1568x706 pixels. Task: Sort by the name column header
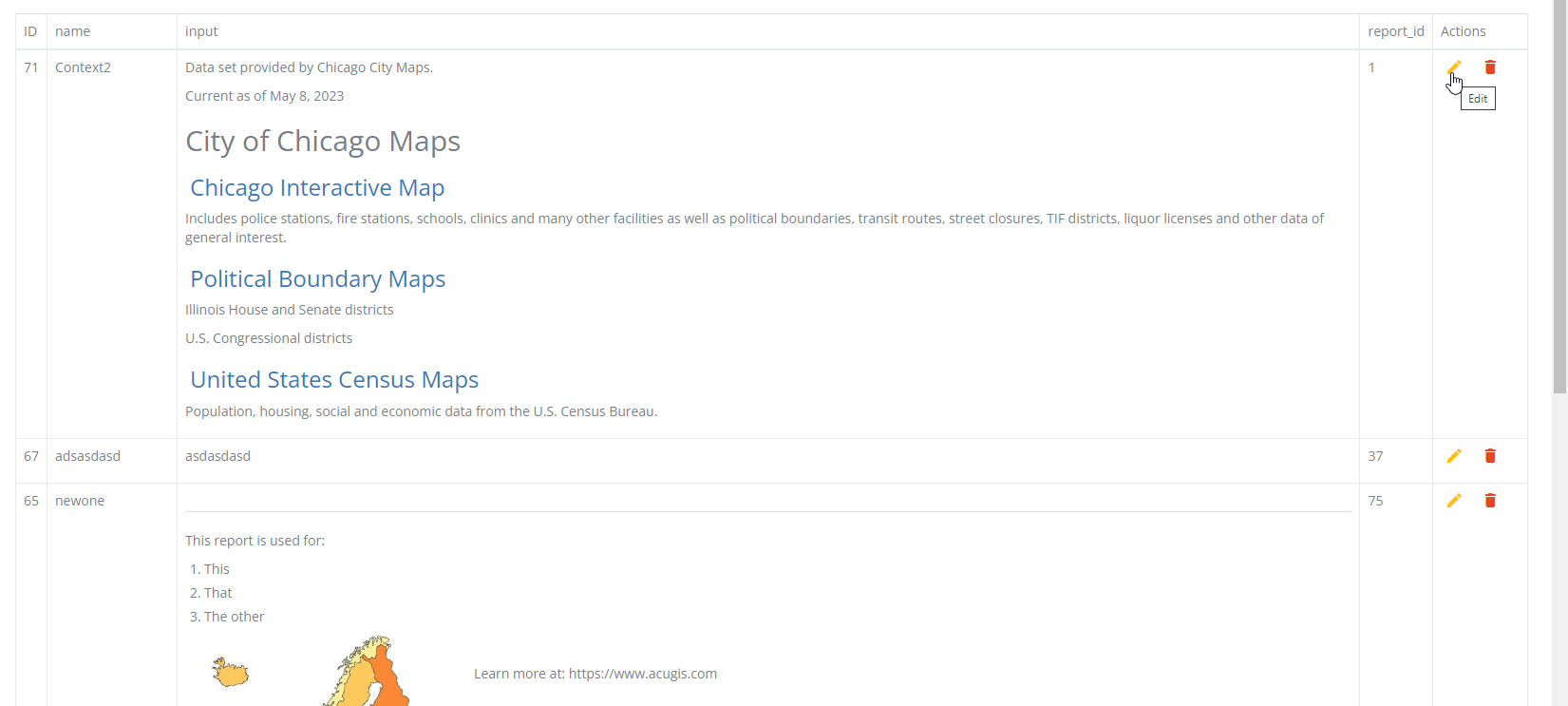[x=73, y=31]
